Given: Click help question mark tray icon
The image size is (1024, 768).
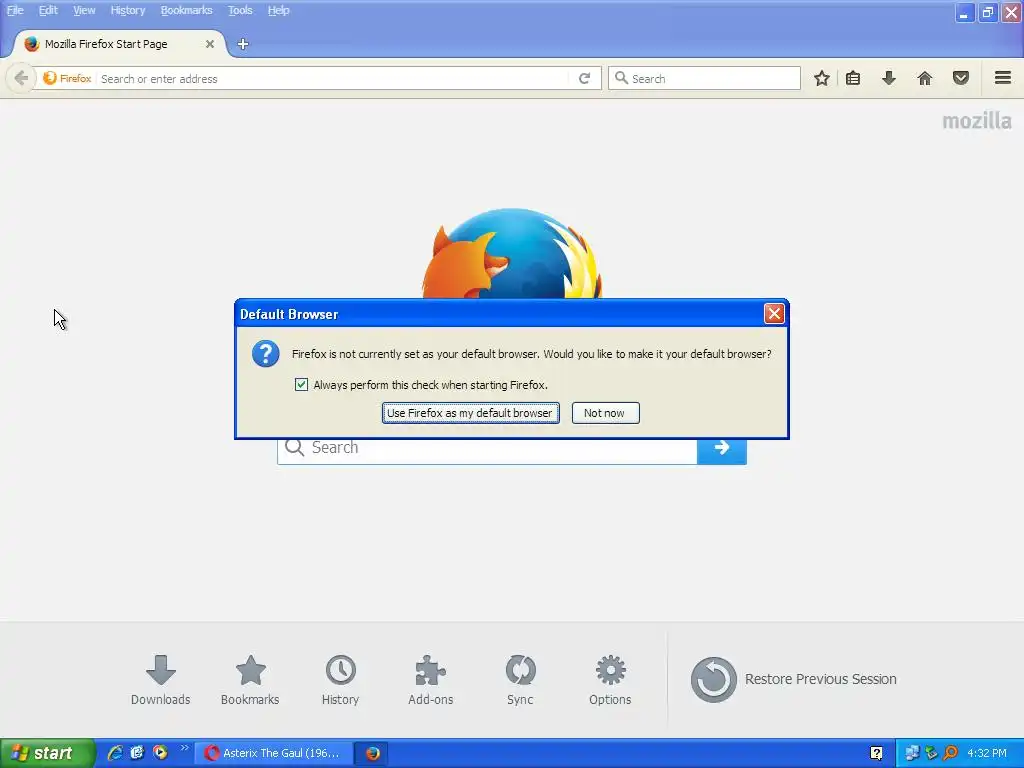Looking at the screenshot, I should [x=876, y=753].
